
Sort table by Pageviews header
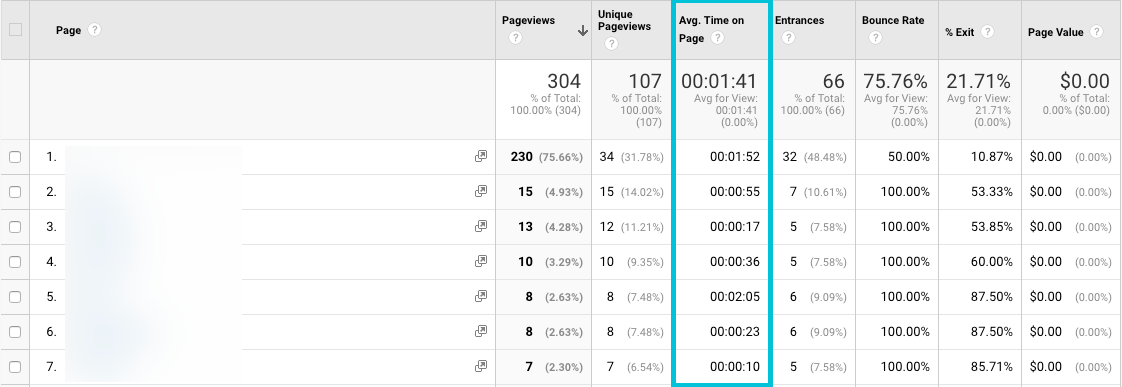529,21
